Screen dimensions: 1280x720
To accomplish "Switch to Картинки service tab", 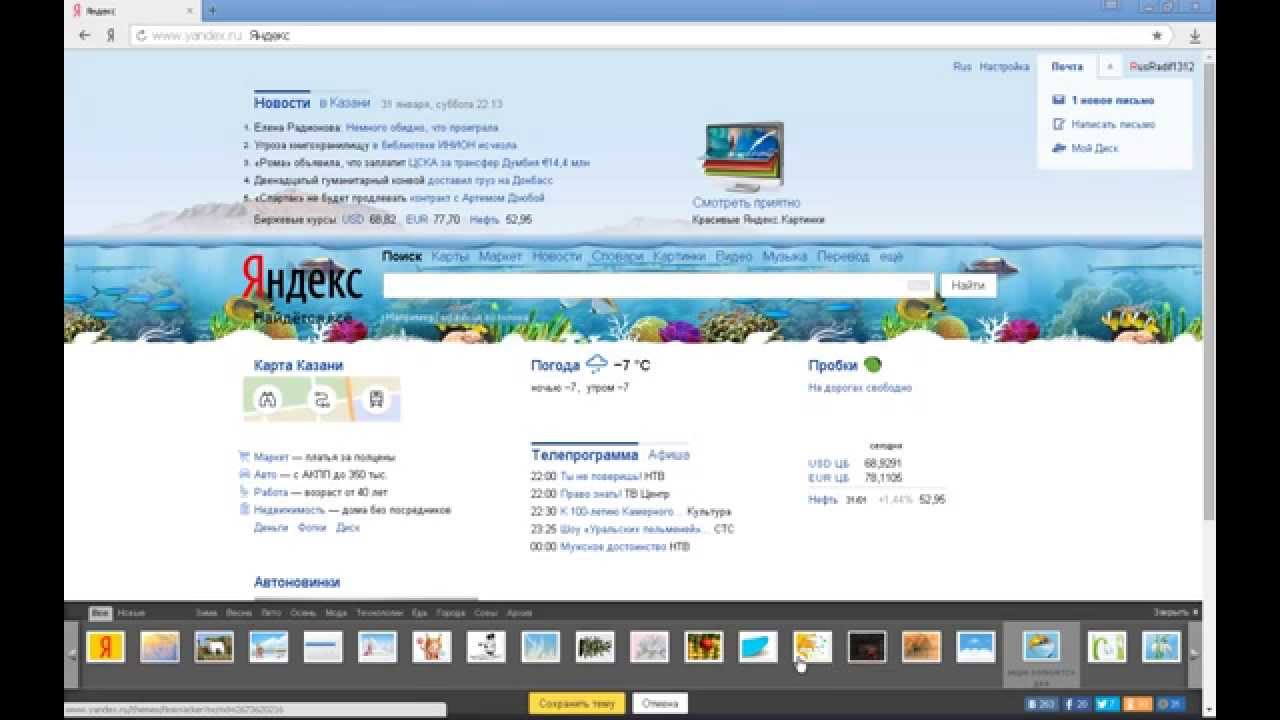I will pos(679,257).
